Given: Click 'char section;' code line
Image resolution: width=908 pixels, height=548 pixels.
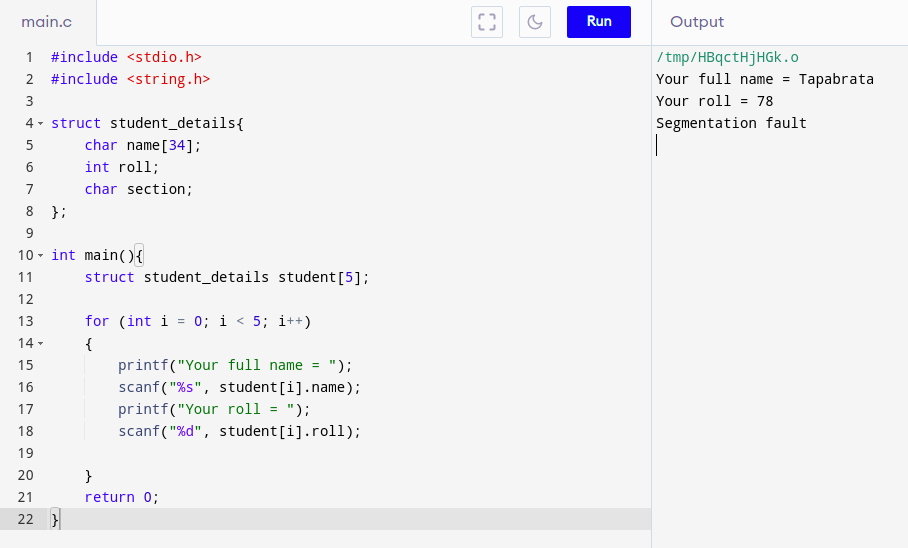Looking at the screenshot, I should (x=138, y=189).
